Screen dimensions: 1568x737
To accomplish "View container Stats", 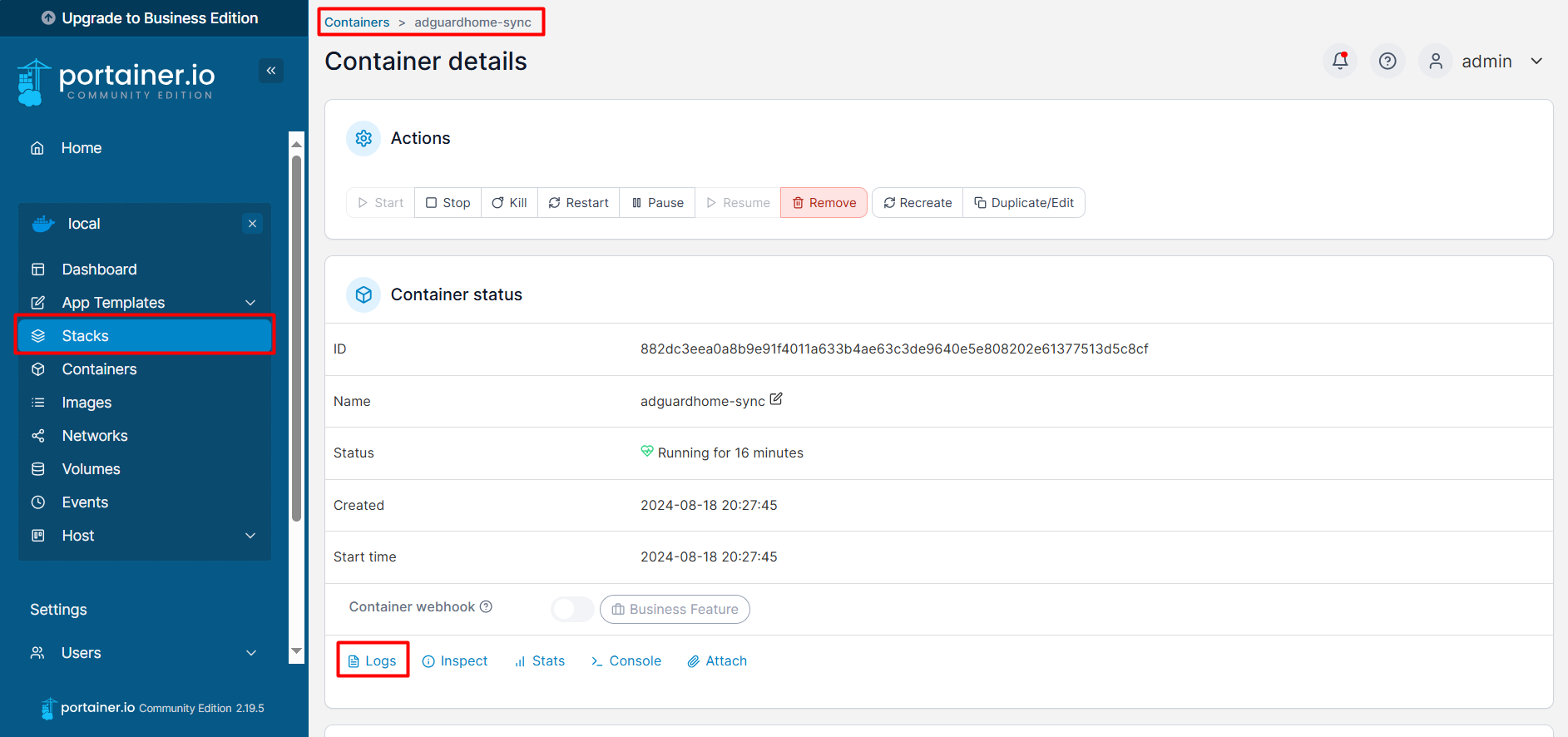I will coord(540,660).
